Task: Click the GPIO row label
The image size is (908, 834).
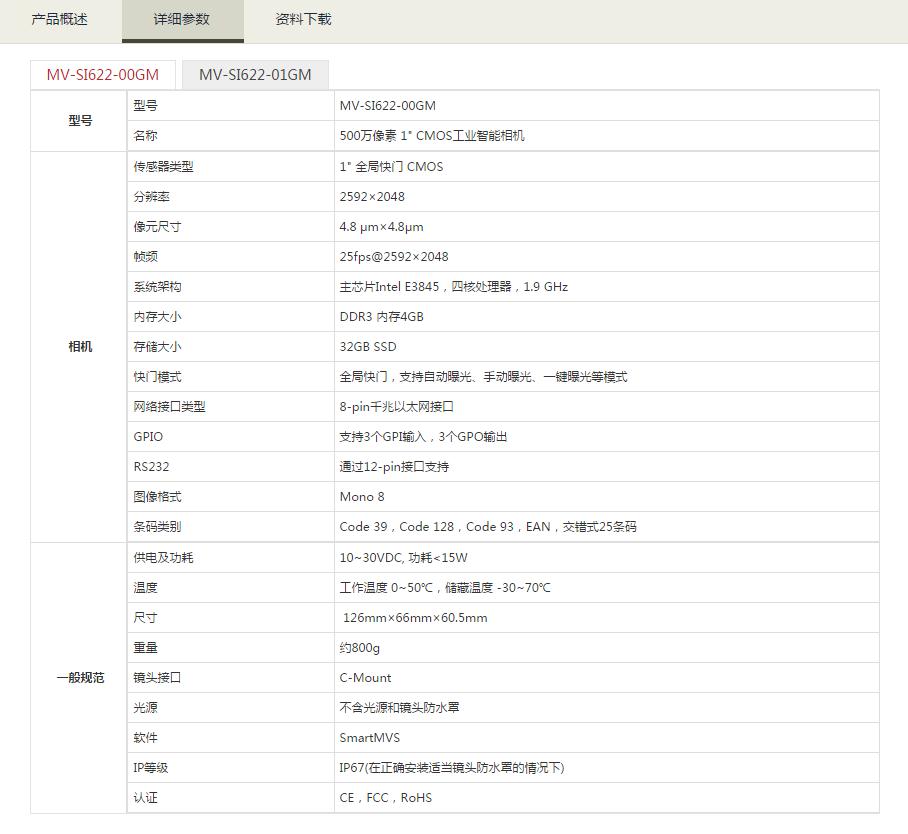Action: [148, 437]
